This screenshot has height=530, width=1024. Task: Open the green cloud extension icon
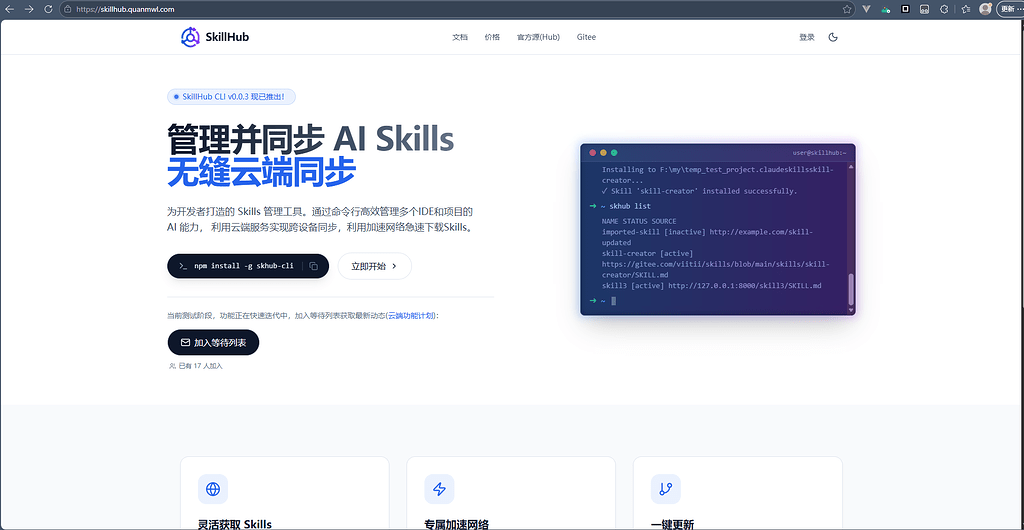pyautogui.click(x=886, y=10)
